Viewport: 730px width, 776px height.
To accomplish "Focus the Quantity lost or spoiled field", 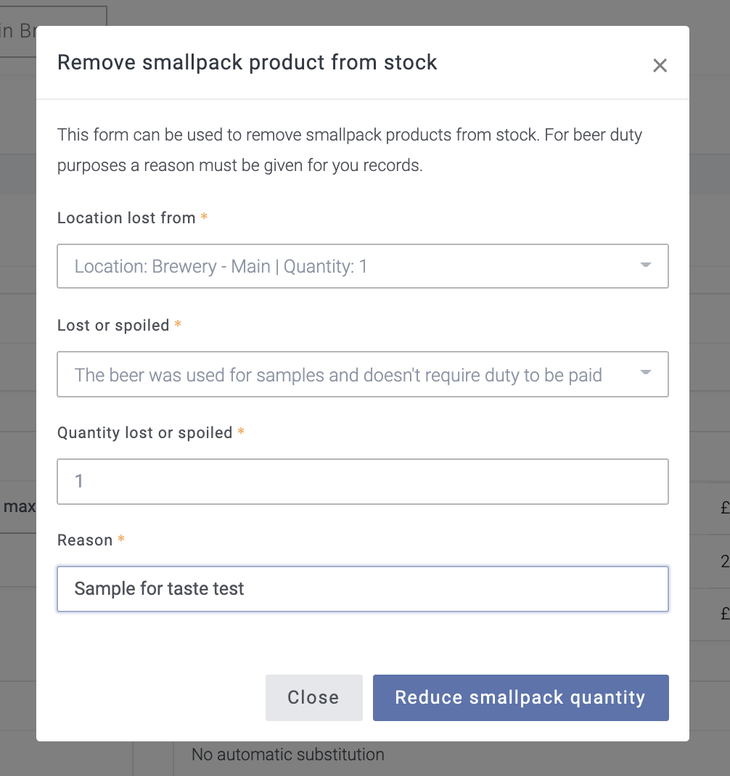I will 362,482.
